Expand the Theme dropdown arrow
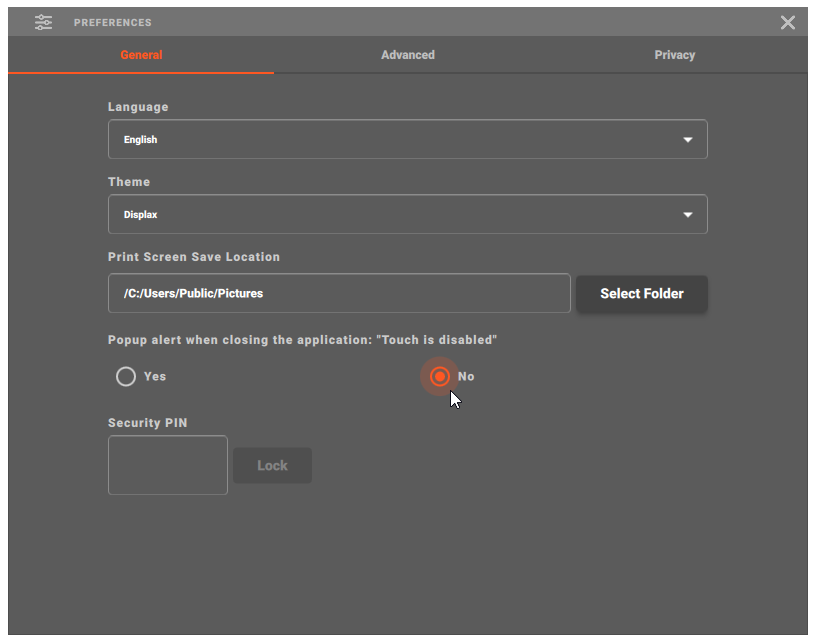814x642 pixels. tap(688, 215)
